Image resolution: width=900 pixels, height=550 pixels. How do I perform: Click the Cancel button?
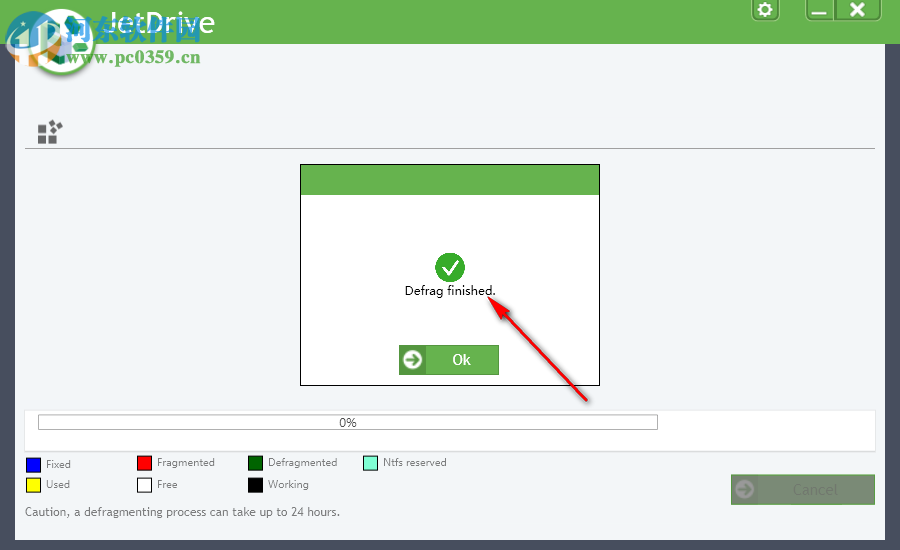(802, 490)
